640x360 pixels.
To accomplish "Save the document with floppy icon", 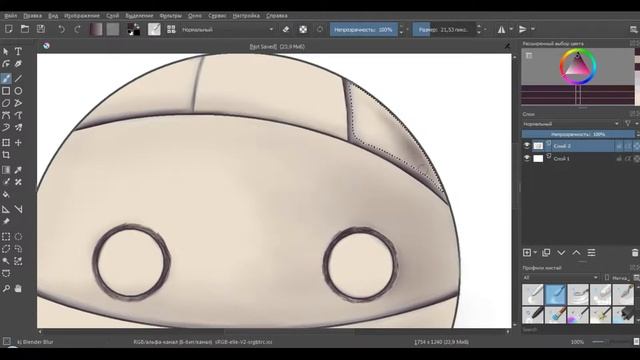I will (x=41, y=29).
